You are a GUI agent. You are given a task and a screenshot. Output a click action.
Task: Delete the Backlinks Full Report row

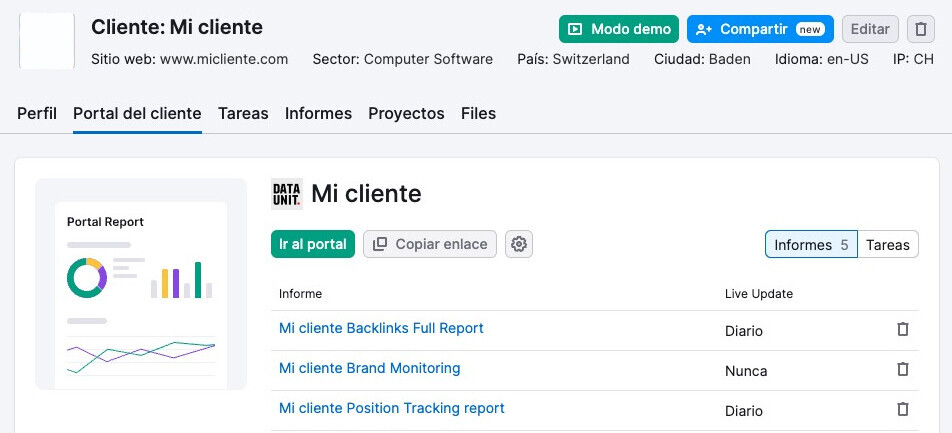point(903,329)
